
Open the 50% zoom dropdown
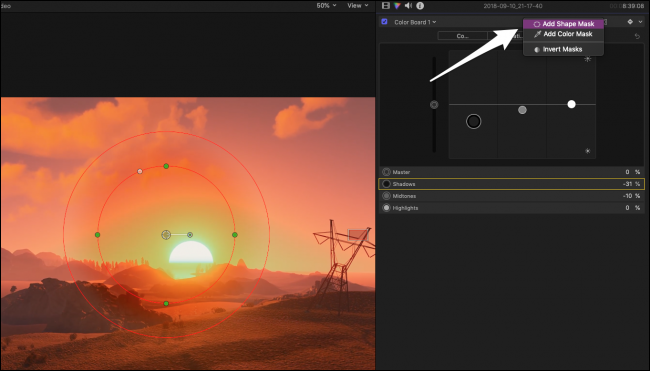coord(326,5)
